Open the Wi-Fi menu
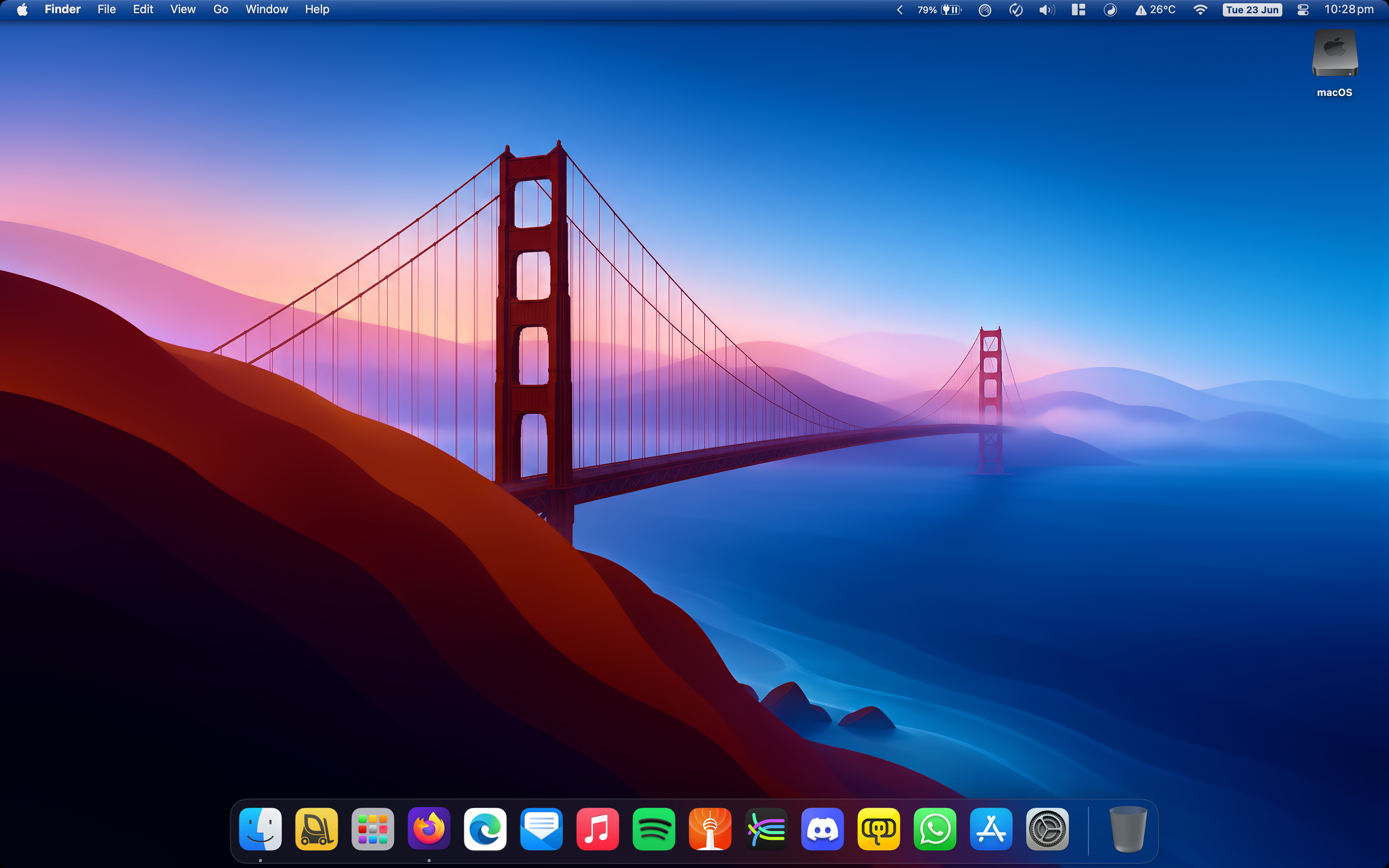Image resolution: width=1389 pixels, height=868 pixels. [x=1200, y=10]
